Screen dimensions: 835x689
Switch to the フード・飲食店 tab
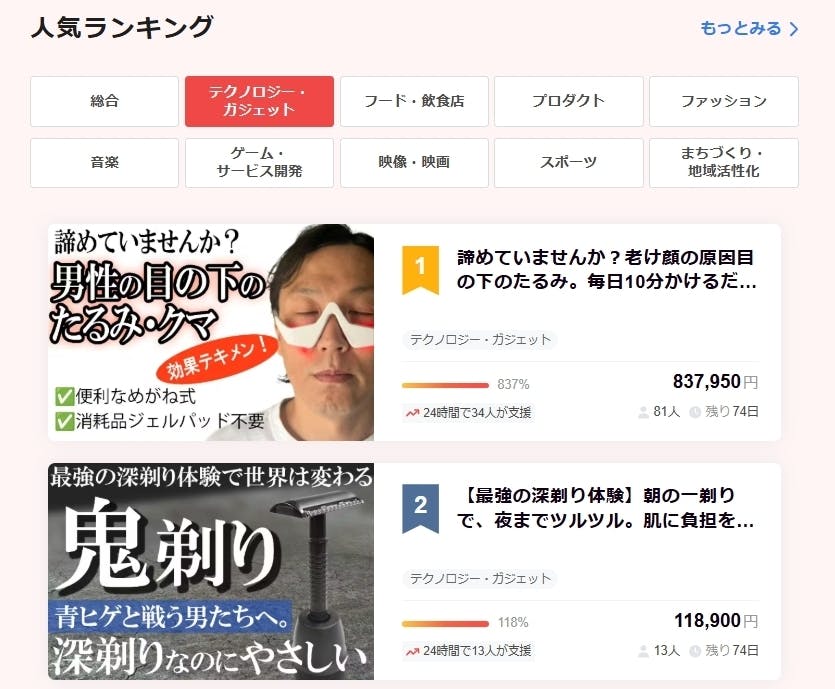[x=414, y=101]
